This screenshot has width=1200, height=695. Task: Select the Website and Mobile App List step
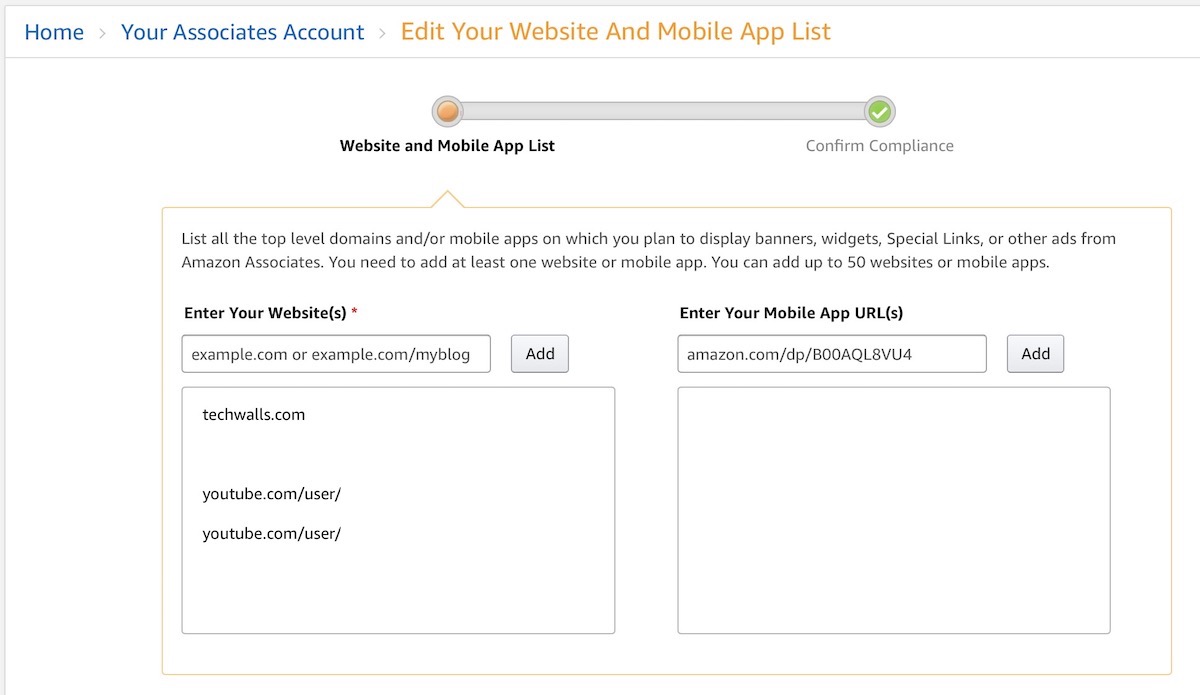point(447,146)
